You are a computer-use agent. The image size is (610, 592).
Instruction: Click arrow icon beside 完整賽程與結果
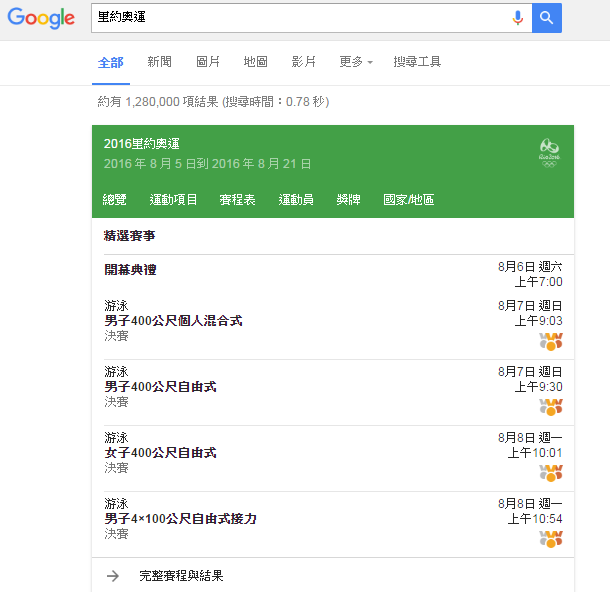[113, 576]
